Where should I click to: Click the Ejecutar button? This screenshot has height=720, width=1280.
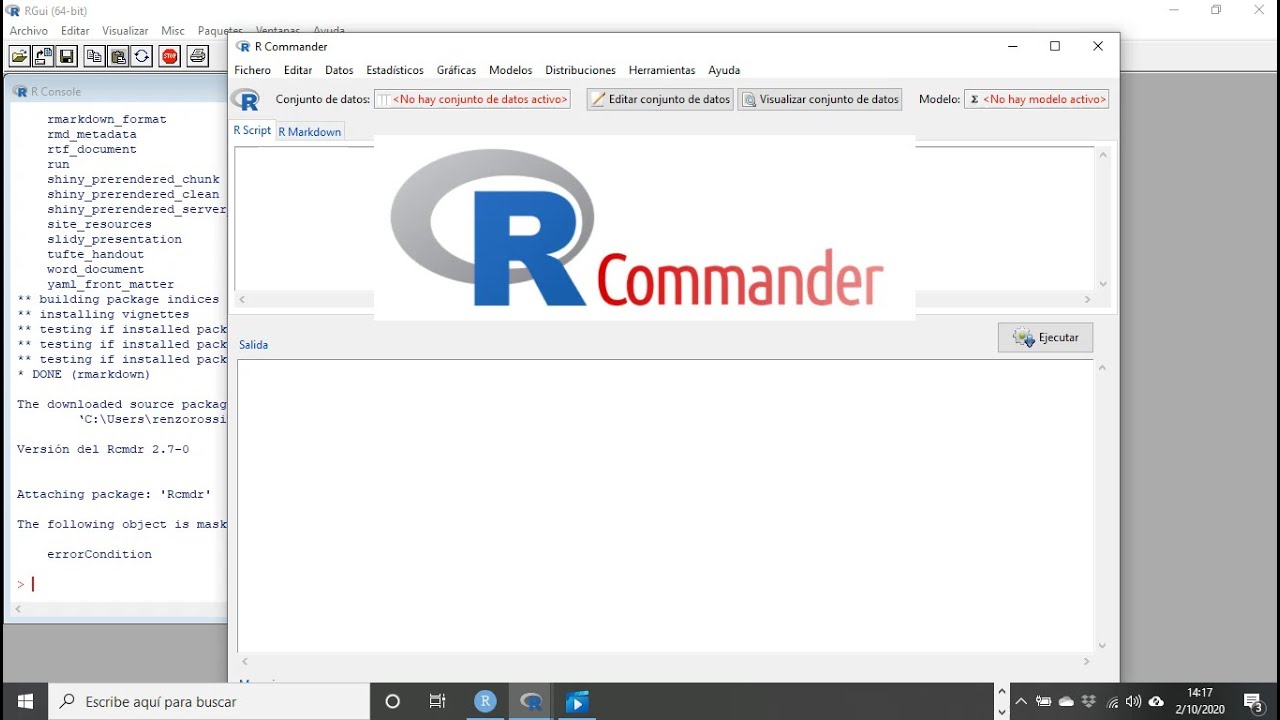1045,338
